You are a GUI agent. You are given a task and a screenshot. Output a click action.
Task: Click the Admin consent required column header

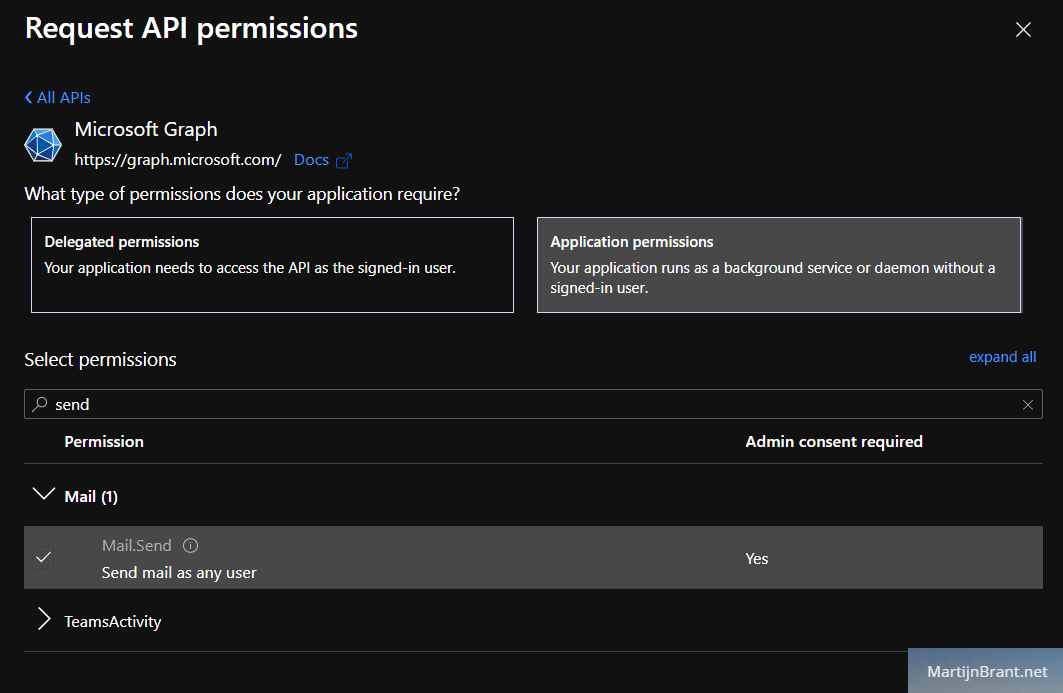[834, 442]
